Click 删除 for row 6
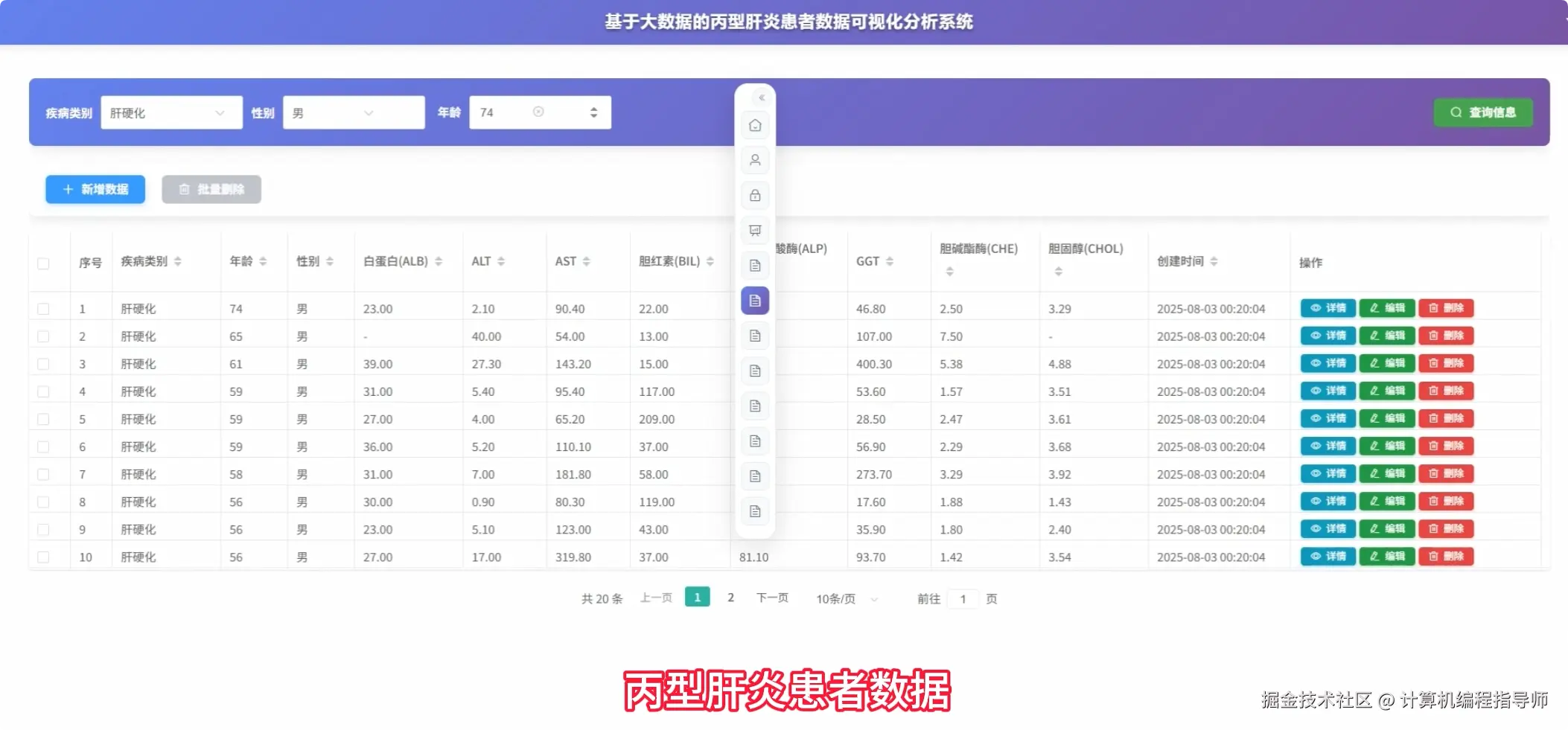 (1446, 446)
